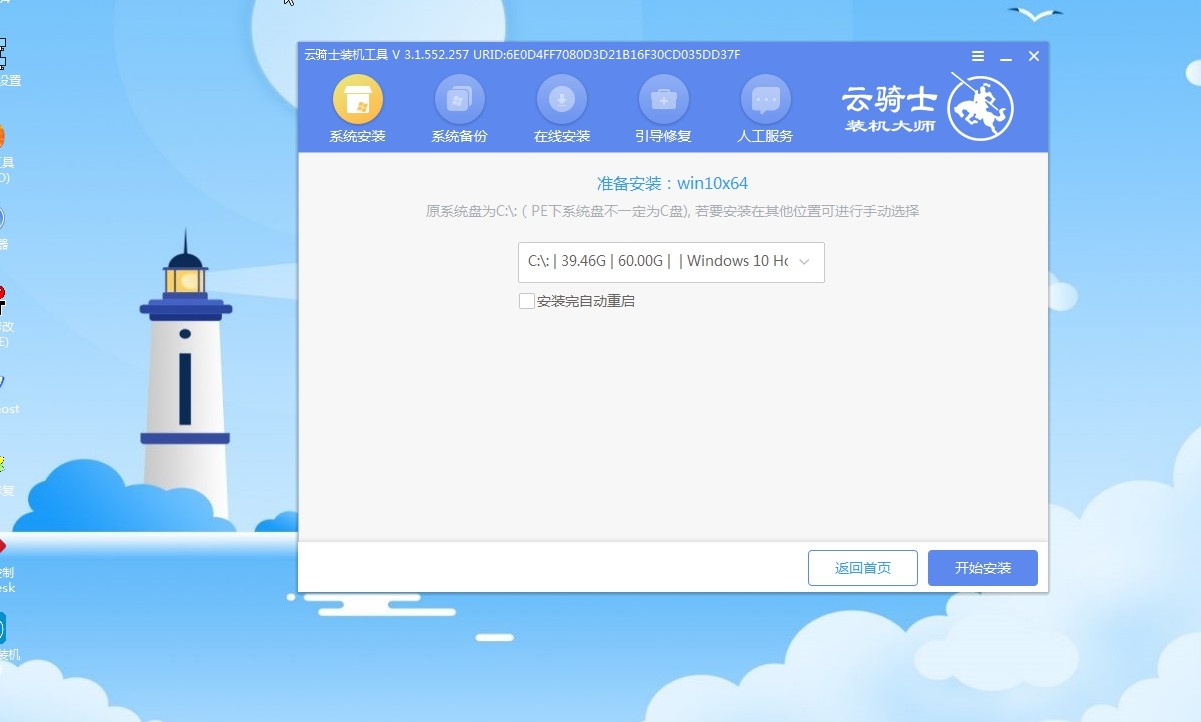This screenshot has height=722, width=1201.
Task: Open the 人工服务 (Manual Service) tab
Action: 765,110
